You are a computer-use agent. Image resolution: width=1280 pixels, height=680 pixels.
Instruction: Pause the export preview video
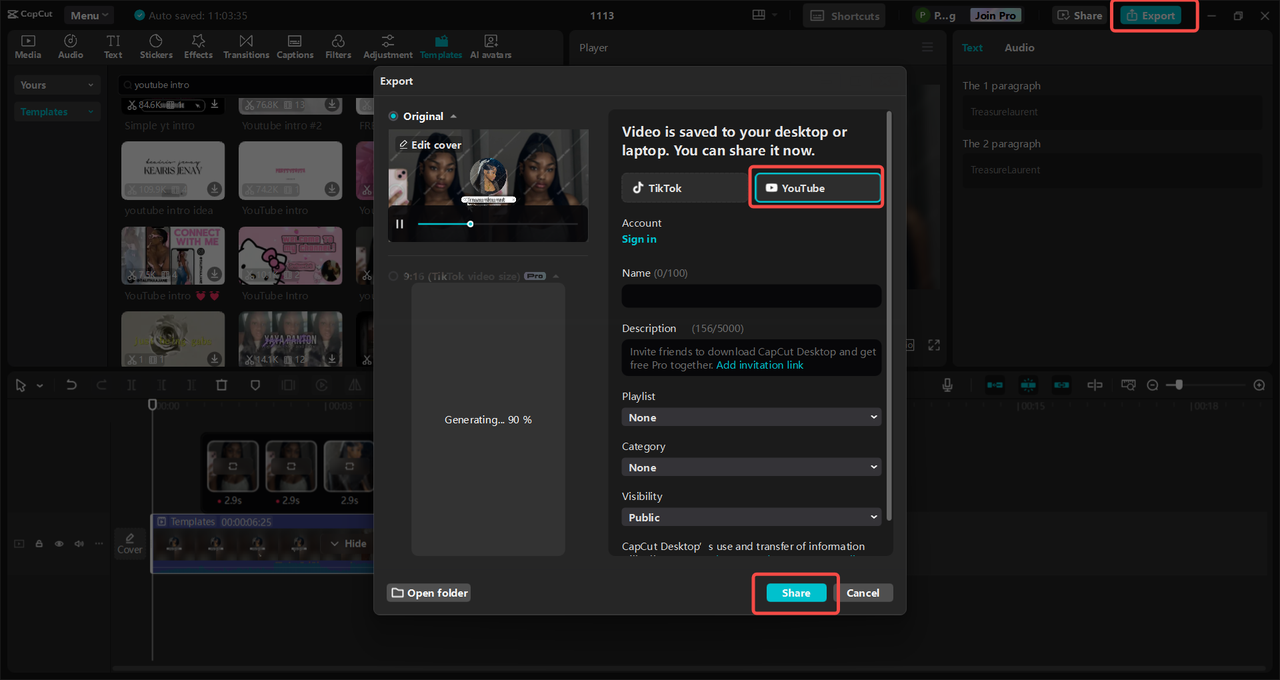(400, 224)
